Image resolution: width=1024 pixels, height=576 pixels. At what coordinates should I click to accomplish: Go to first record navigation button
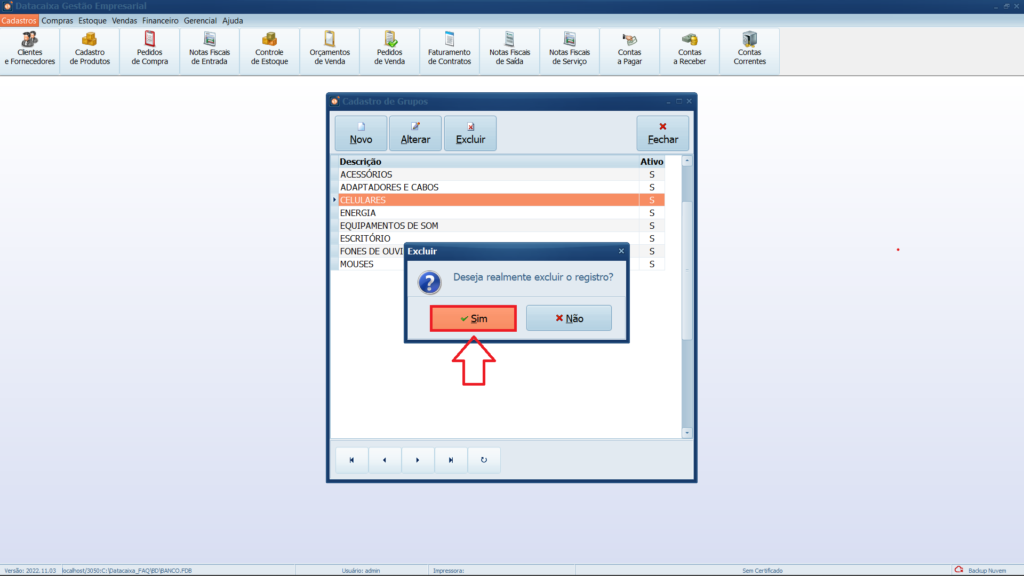point(351,460)
